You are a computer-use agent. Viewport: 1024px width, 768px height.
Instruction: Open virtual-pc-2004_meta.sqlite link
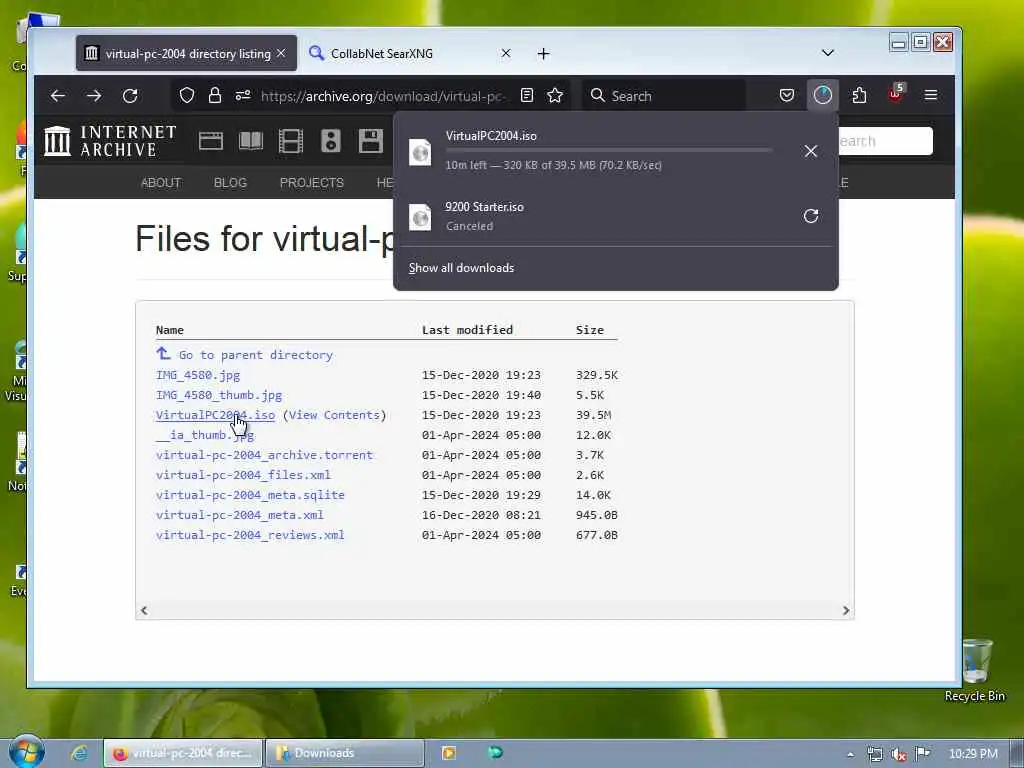tap(250, 495)
